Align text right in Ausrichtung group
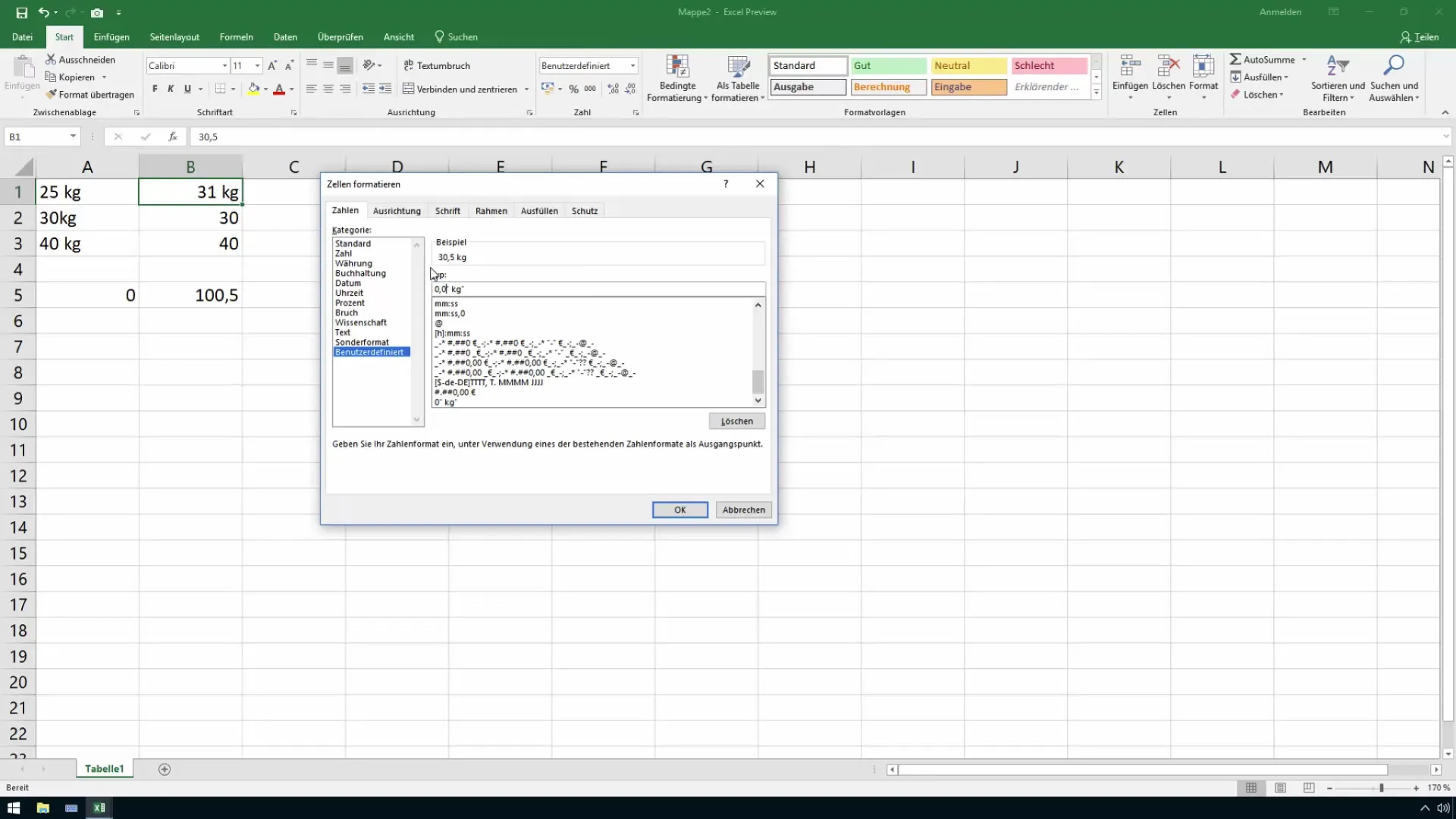 click(345, 89)
